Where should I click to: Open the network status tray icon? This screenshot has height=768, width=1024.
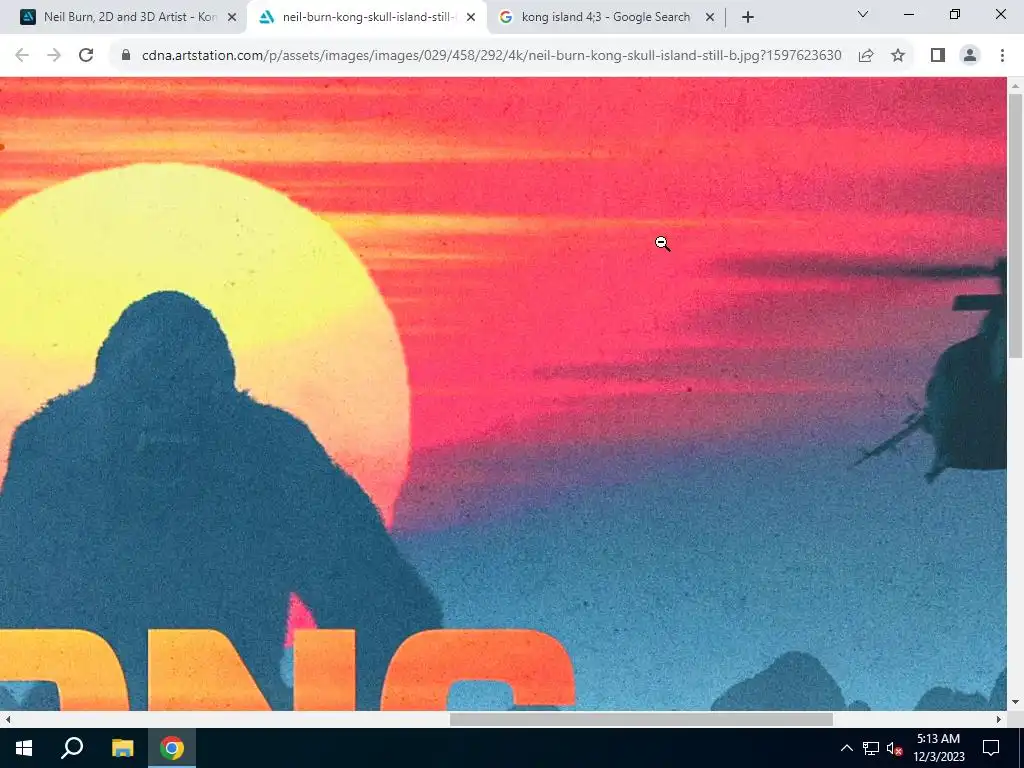(871, 748)
